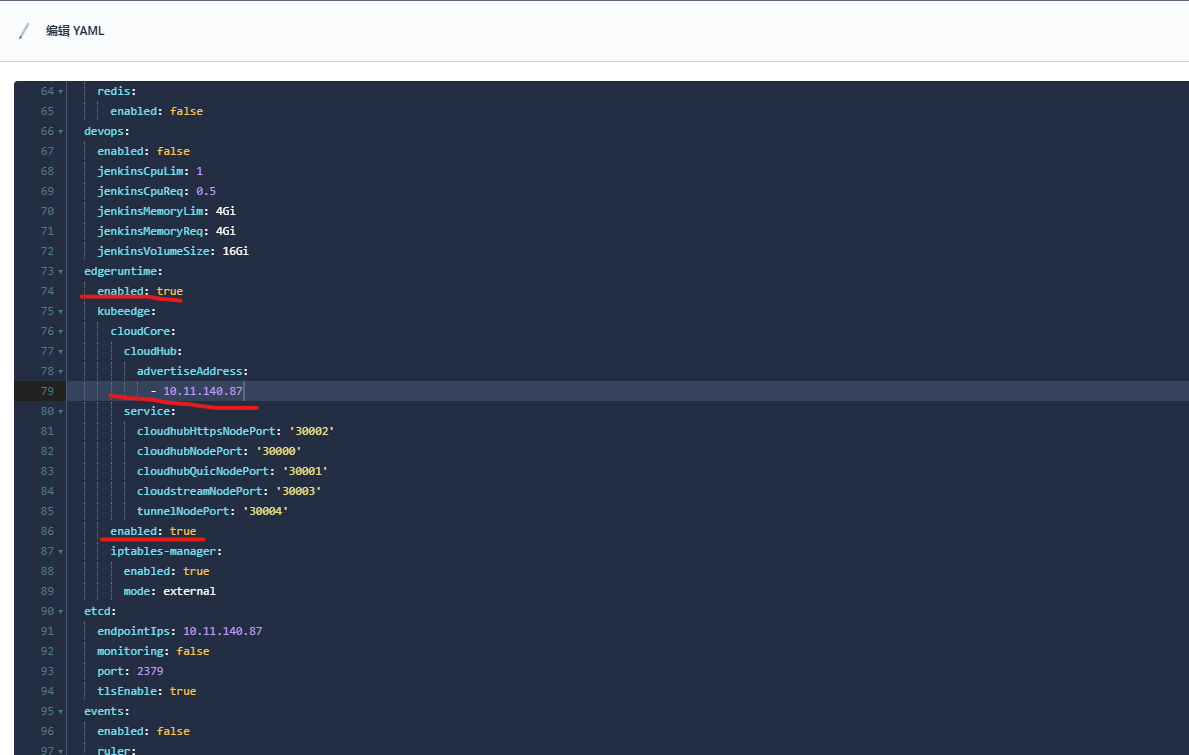Click the mode external value on line 89
This screenshot has width=1189, height=755.
click(189, 591)
